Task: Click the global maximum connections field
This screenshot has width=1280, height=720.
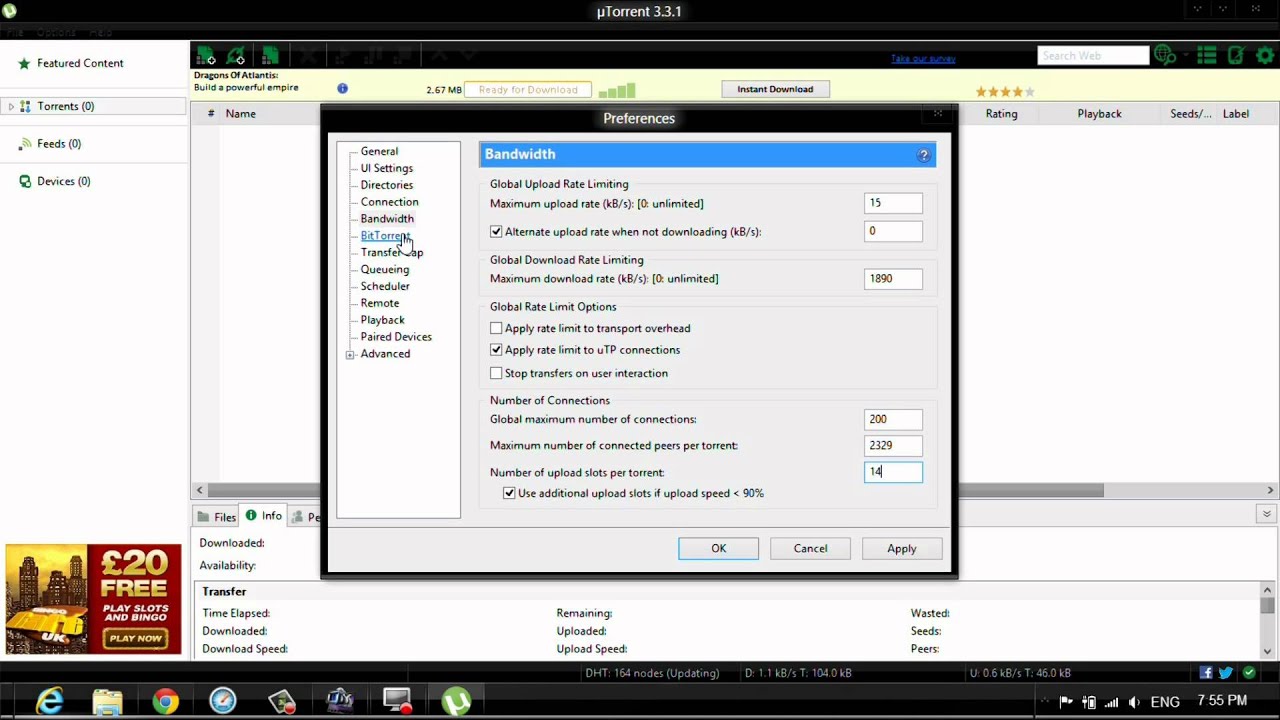Action: (x=893, y=420)
